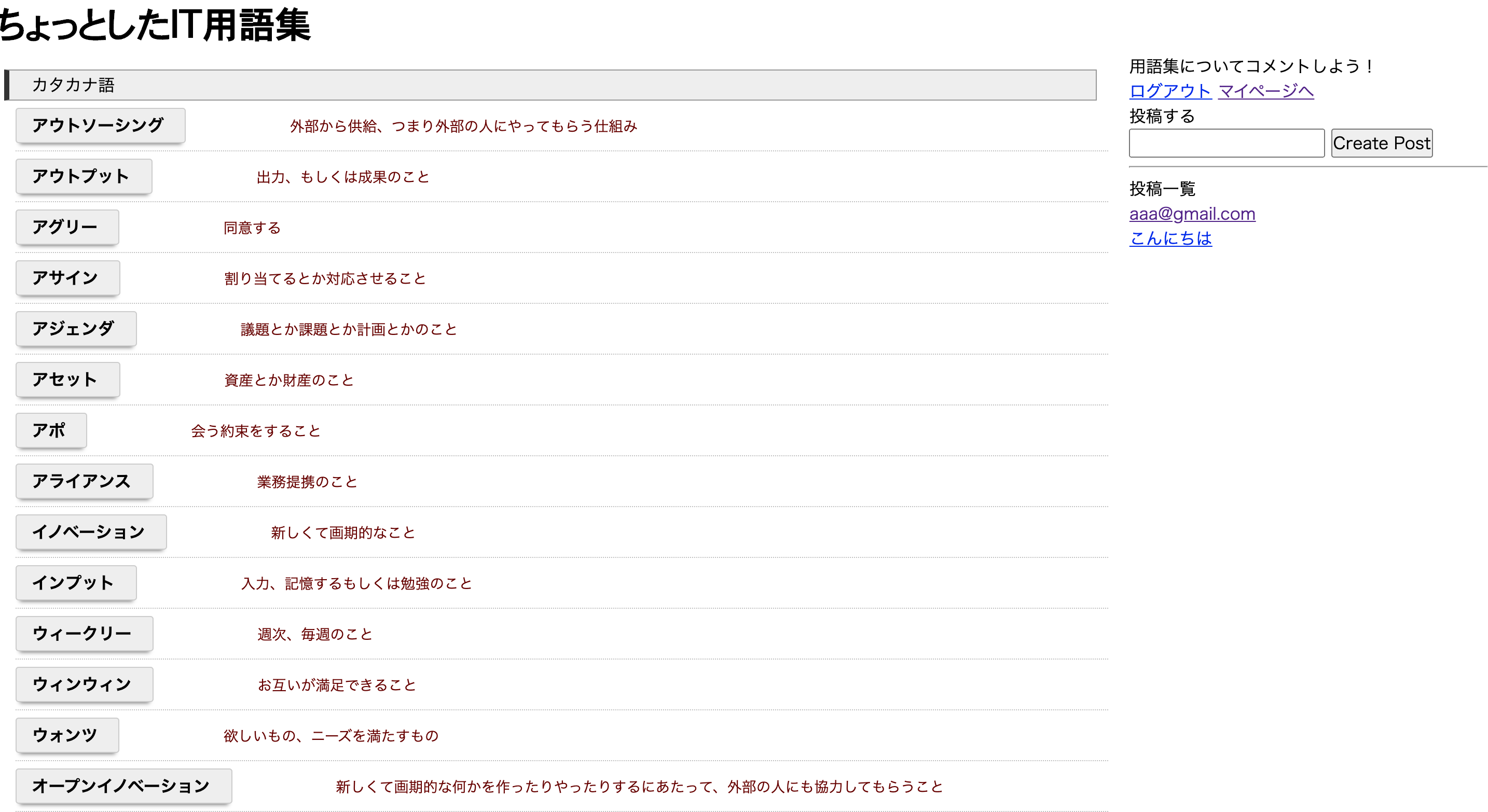Open the こんにちは post

point(1170,239)
